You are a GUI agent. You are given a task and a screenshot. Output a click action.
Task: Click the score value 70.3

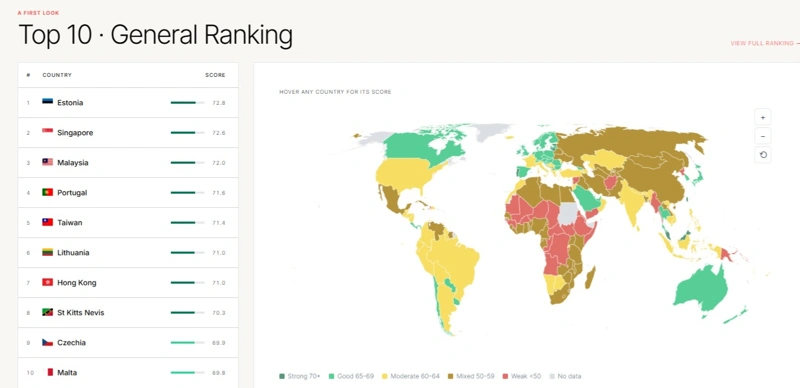coord(218,312)
